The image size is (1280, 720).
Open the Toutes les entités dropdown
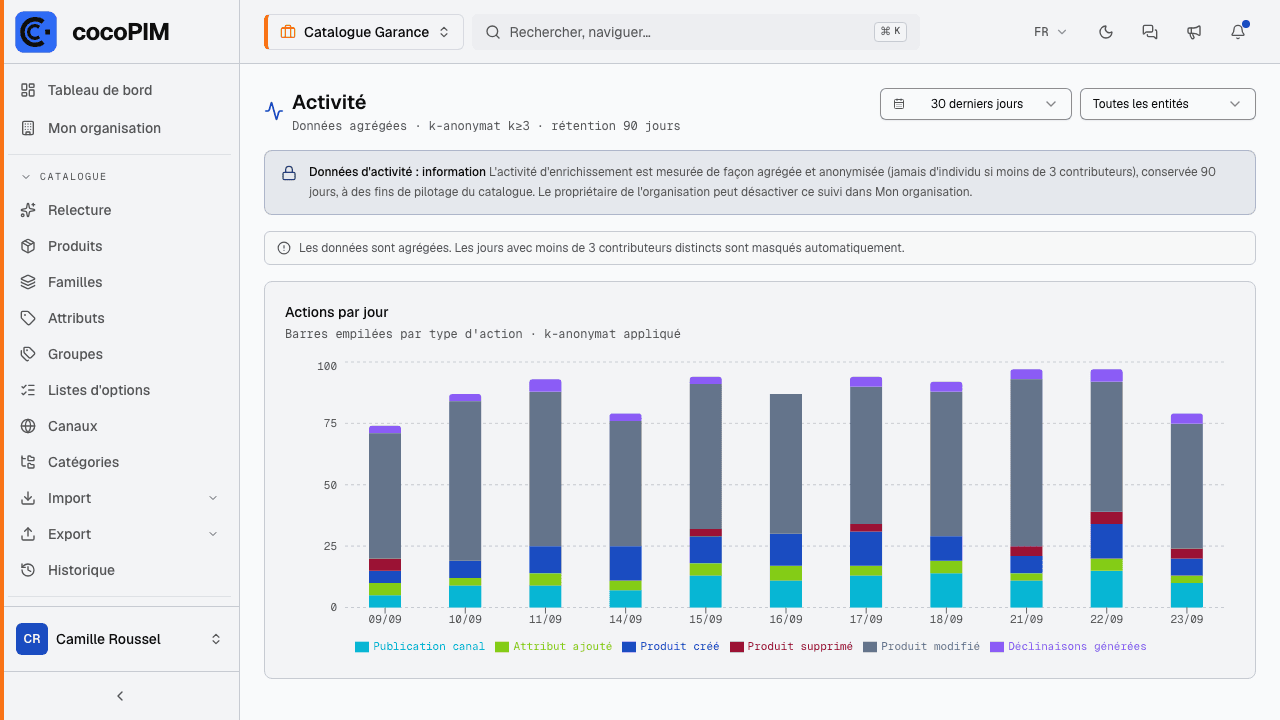(x=1168, y=104)
